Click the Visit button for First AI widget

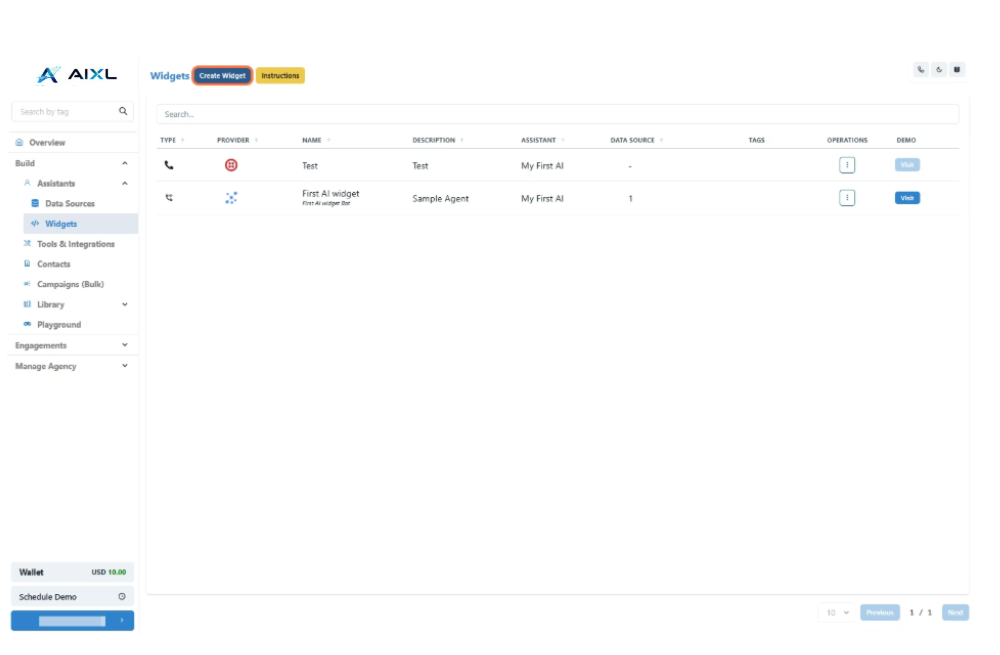(x=907, y=198)
